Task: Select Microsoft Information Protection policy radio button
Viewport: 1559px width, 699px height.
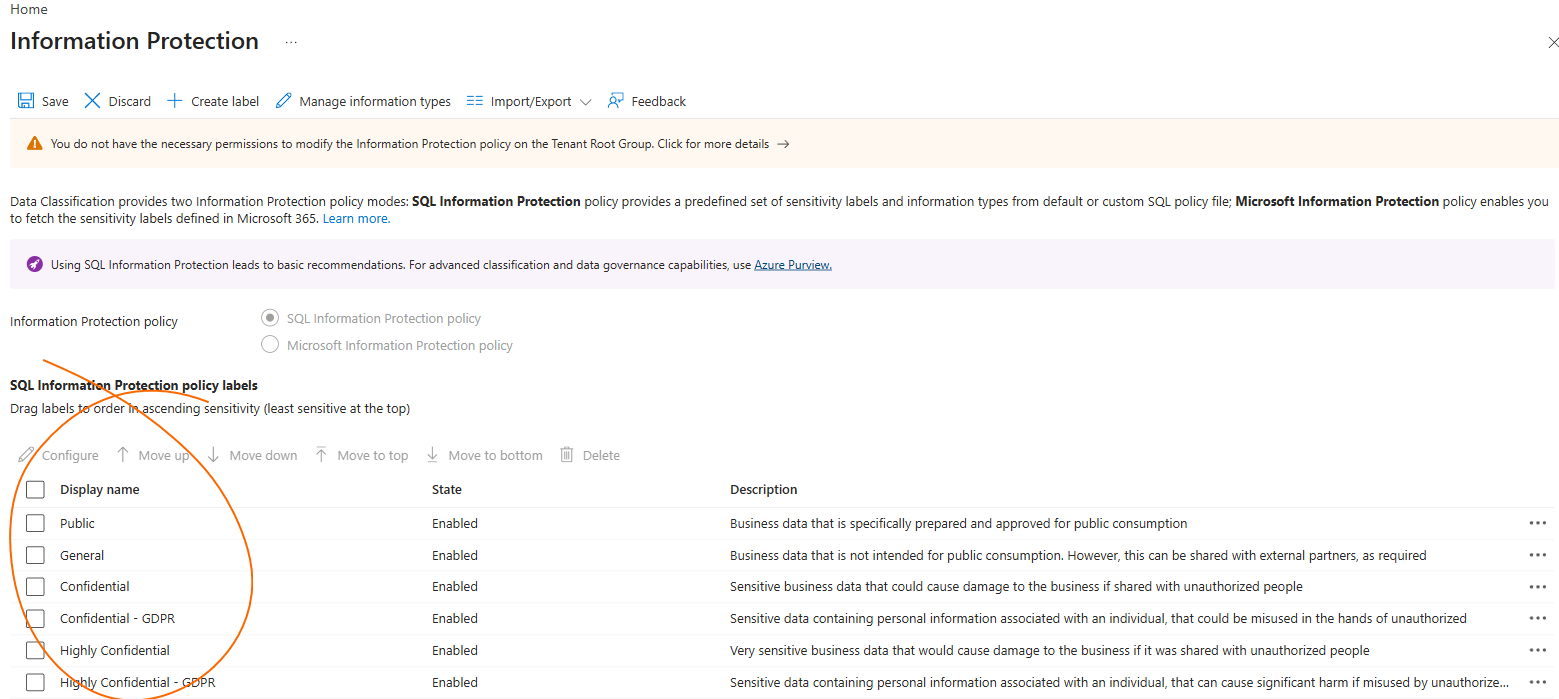Action: pyautogui.click(x=269, y=345)
